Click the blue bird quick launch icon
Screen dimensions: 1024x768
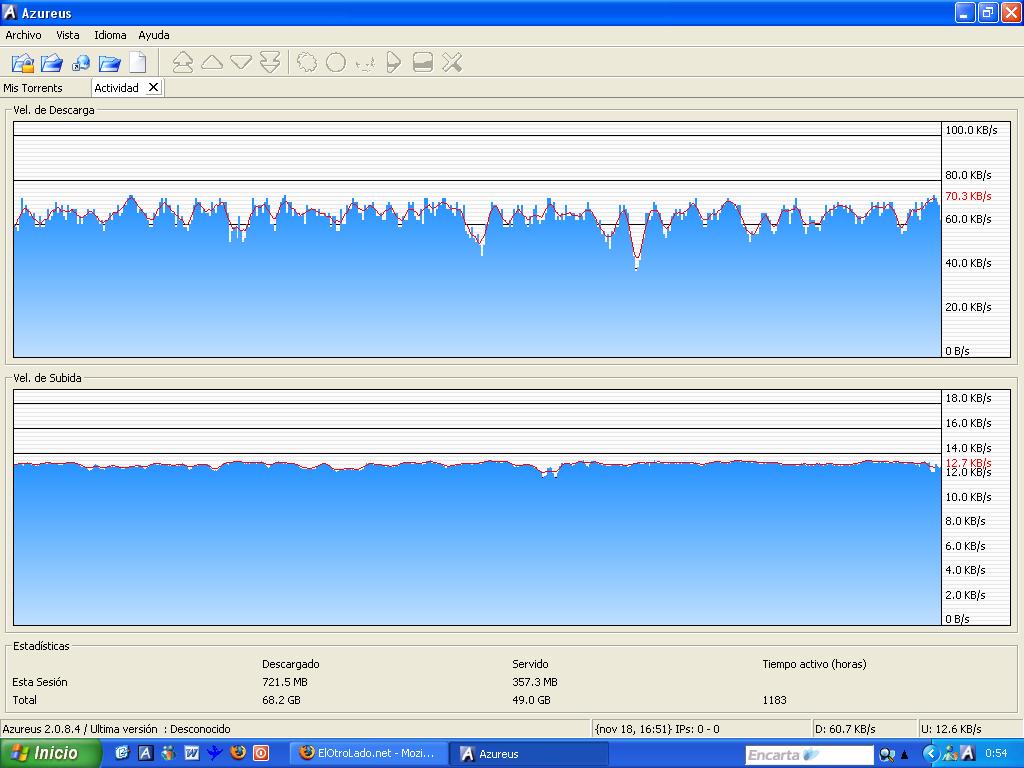click(214, 753)
